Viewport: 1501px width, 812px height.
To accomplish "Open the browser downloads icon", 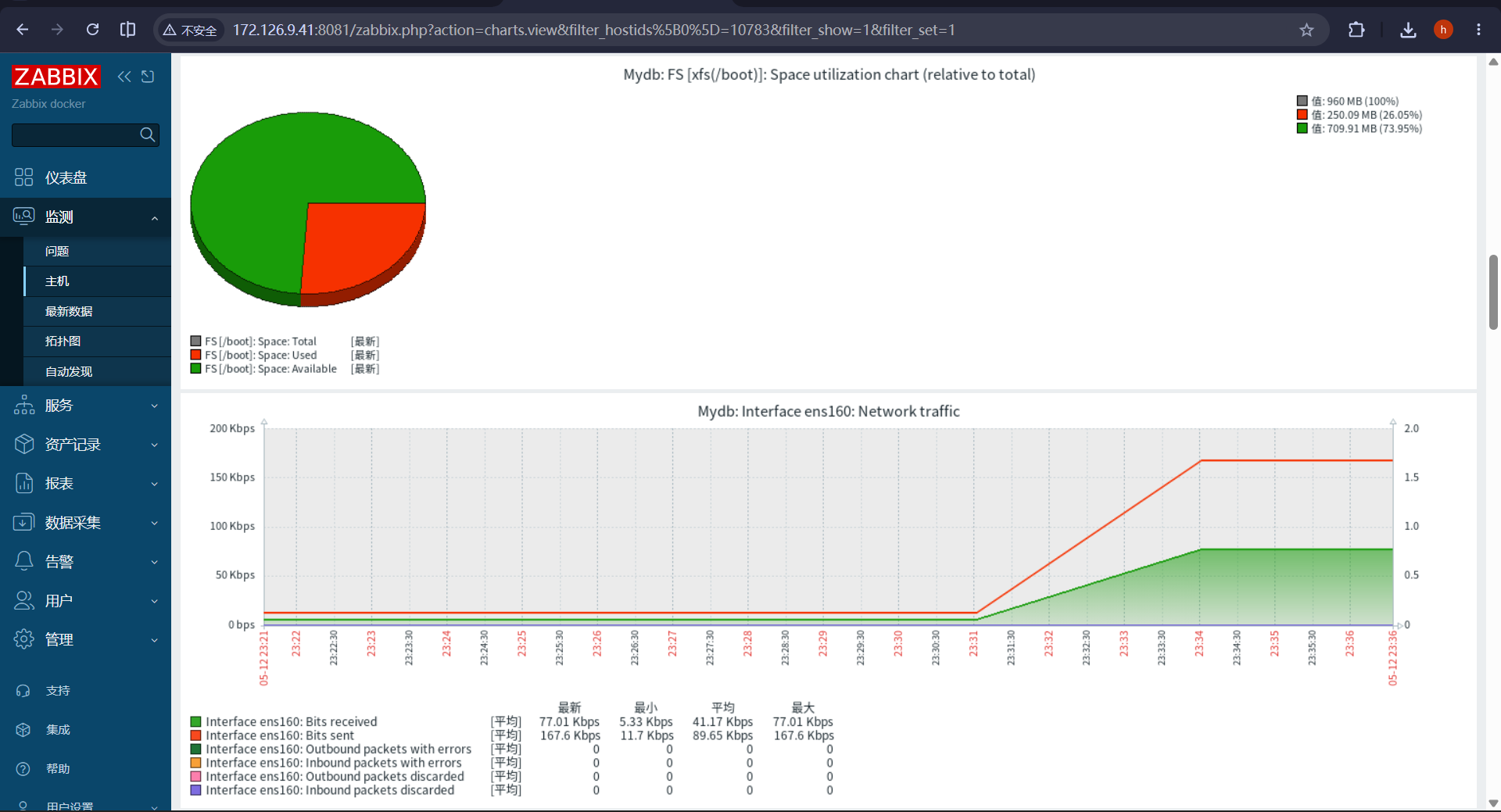I will (x=1408, y=30).
